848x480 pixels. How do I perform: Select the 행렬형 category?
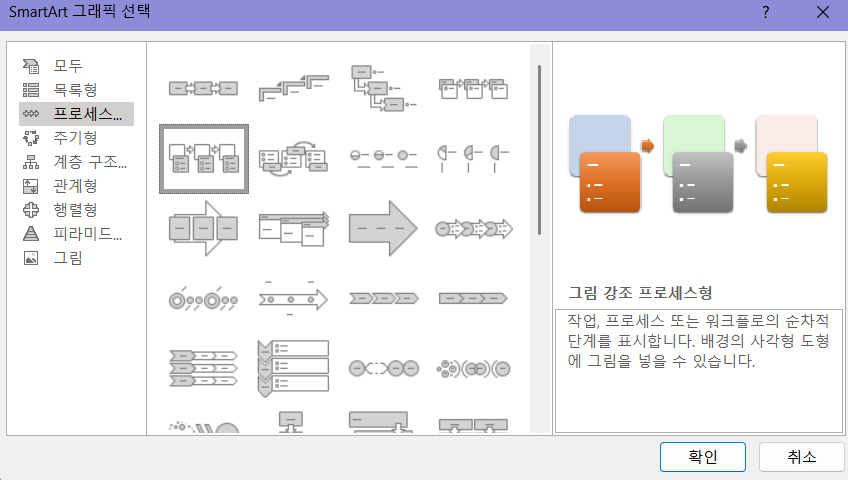[x=76, y=210]
